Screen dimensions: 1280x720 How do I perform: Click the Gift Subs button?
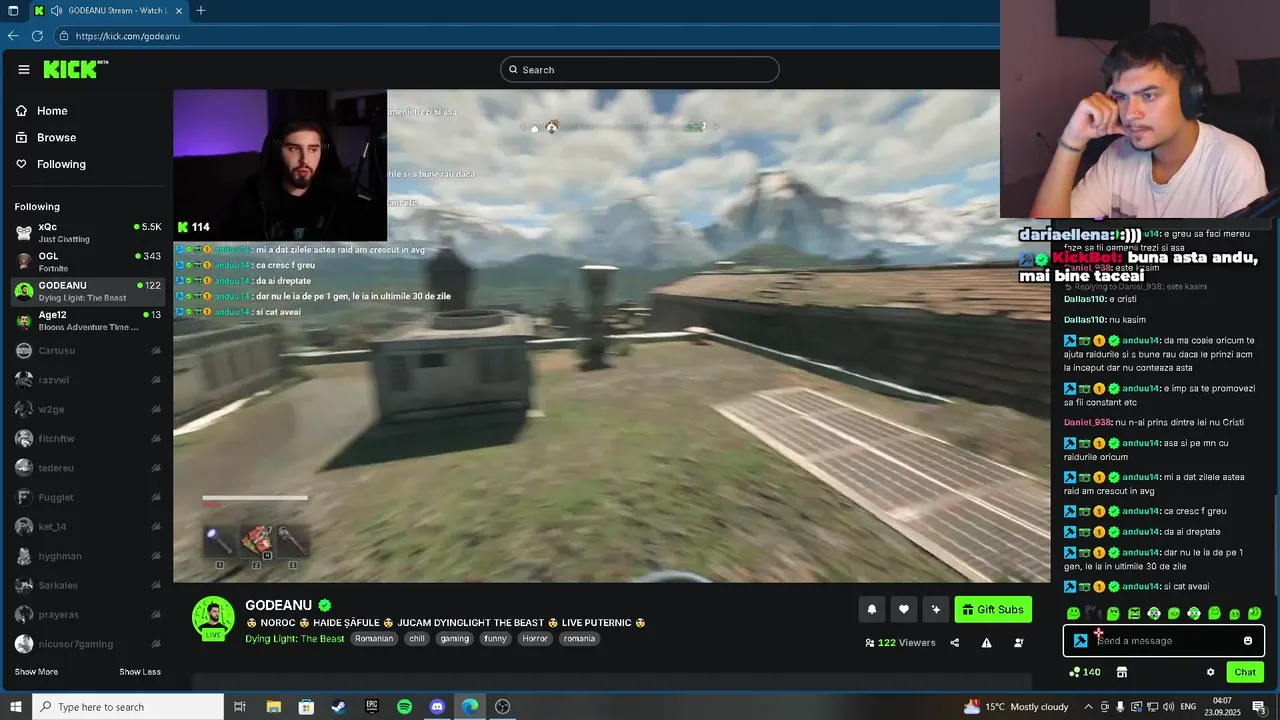point(993,609)
